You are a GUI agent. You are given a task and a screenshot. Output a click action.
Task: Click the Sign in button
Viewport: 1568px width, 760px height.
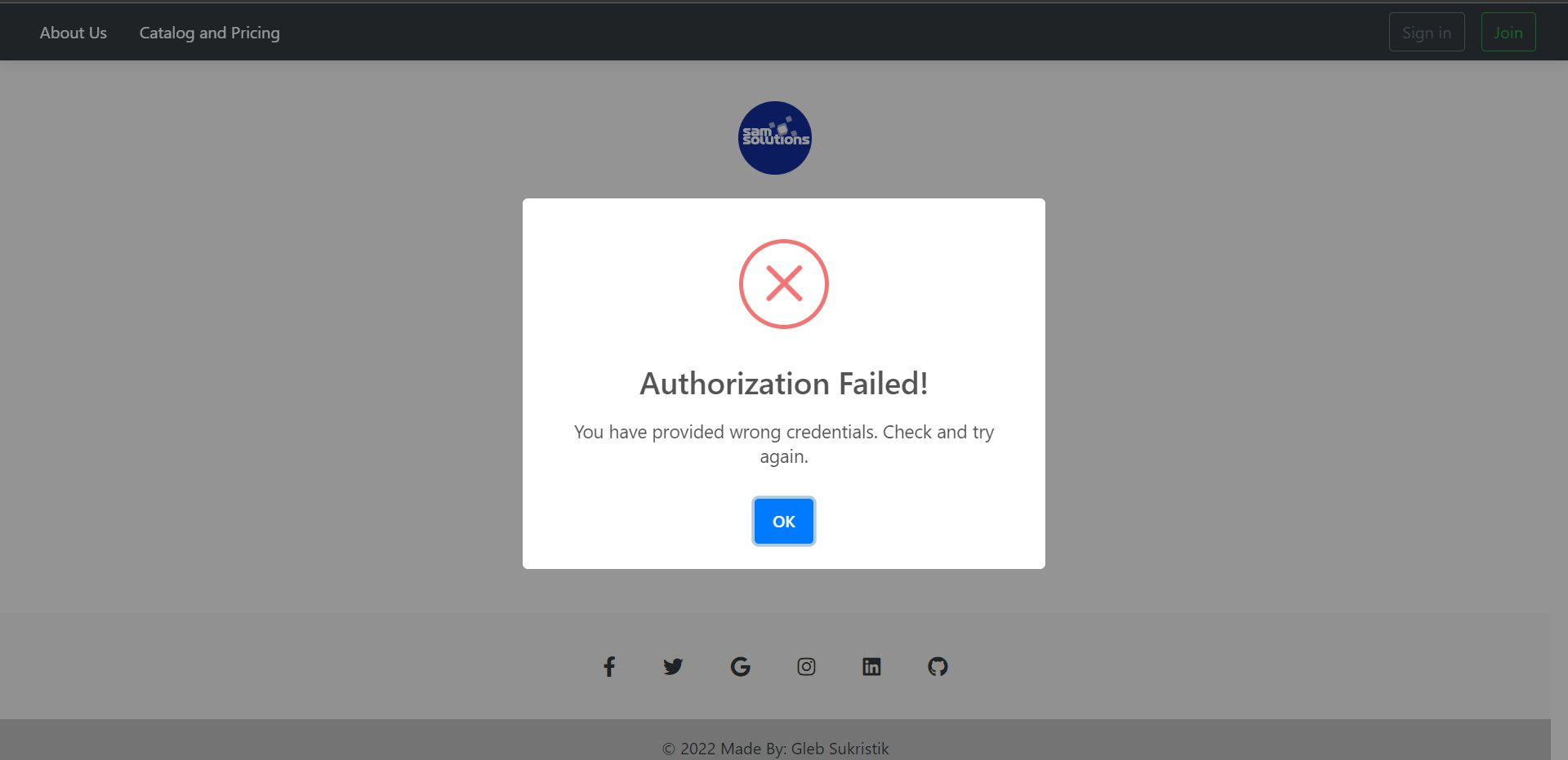1427,32
